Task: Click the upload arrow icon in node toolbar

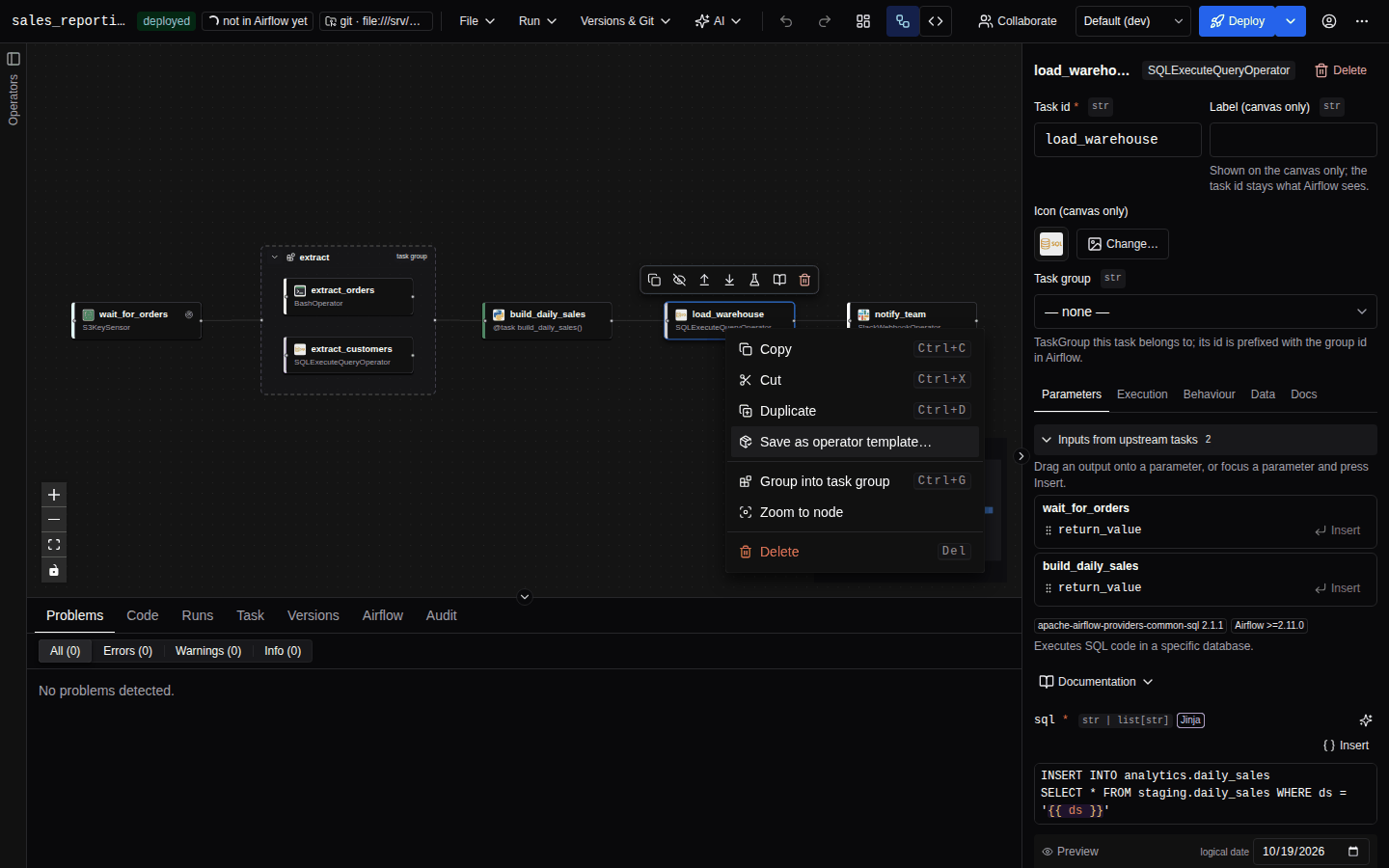Action: coord(704,280)
